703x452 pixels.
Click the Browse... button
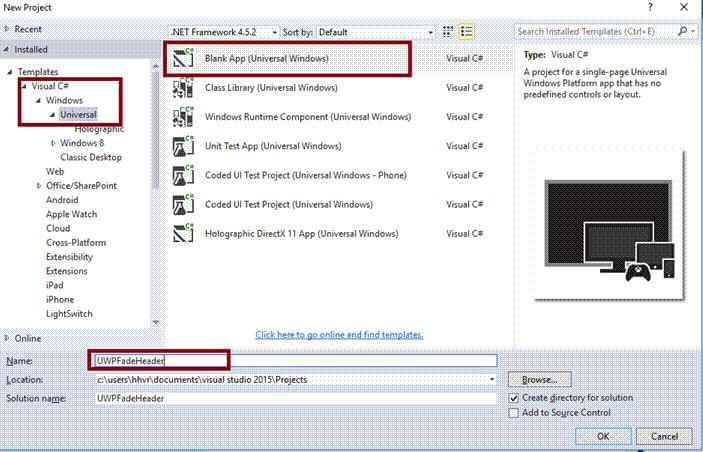pyautogui.click(x=540, y=379)
